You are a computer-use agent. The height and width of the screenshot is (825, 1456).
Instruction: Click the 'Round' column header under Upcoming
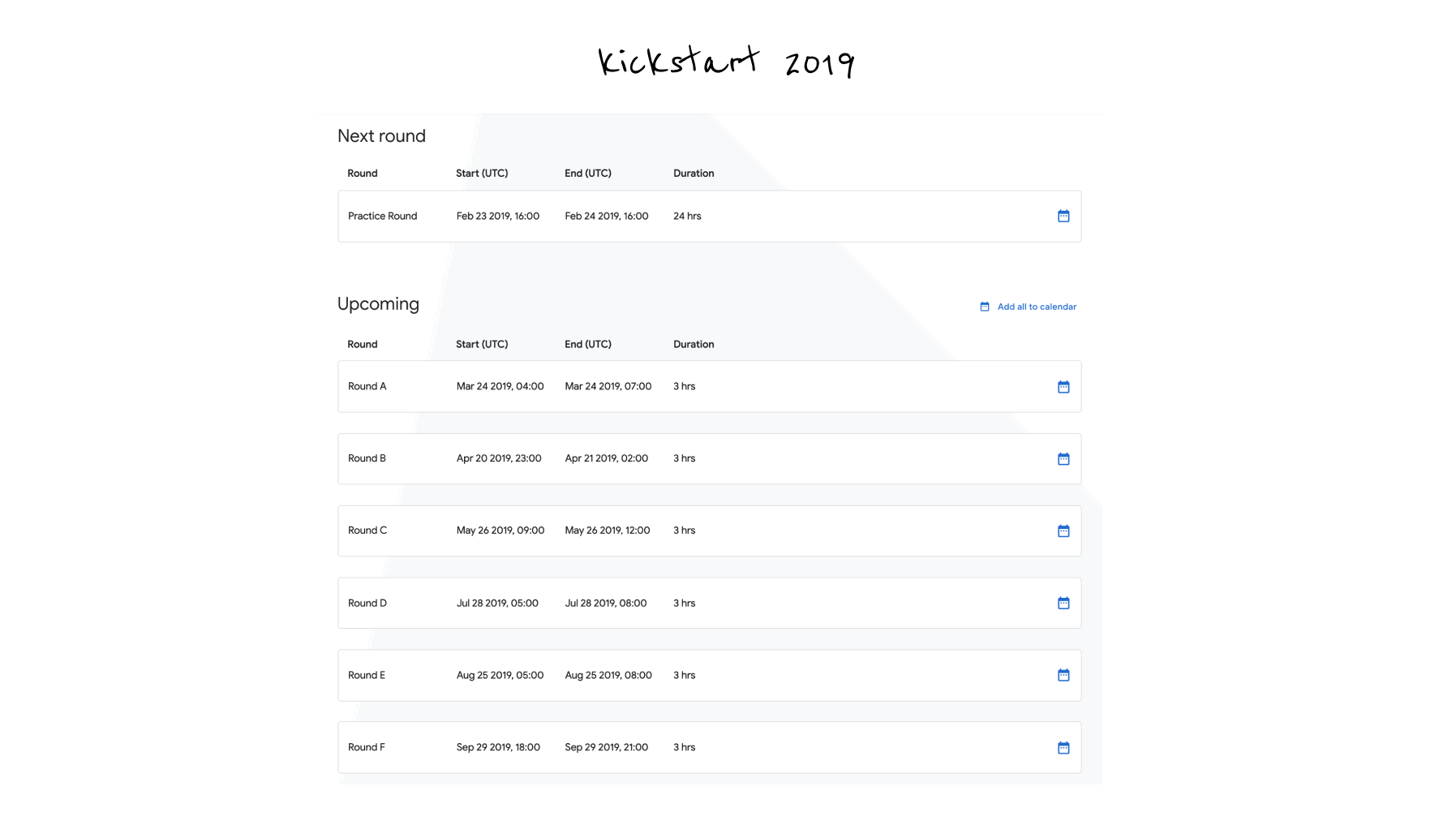pos(363,344)
